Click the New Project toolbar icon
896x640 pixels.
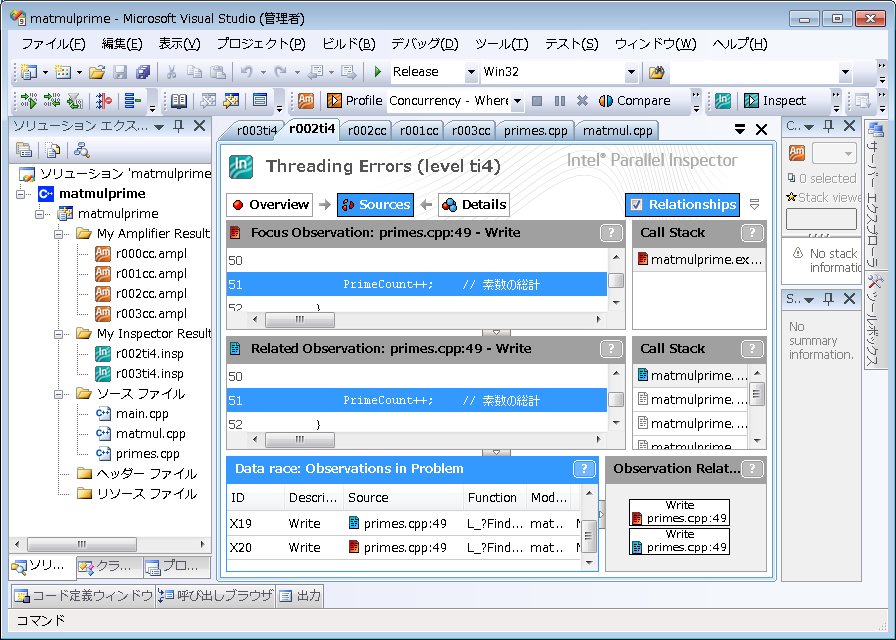pyautogui.click(x=29, y=72)
